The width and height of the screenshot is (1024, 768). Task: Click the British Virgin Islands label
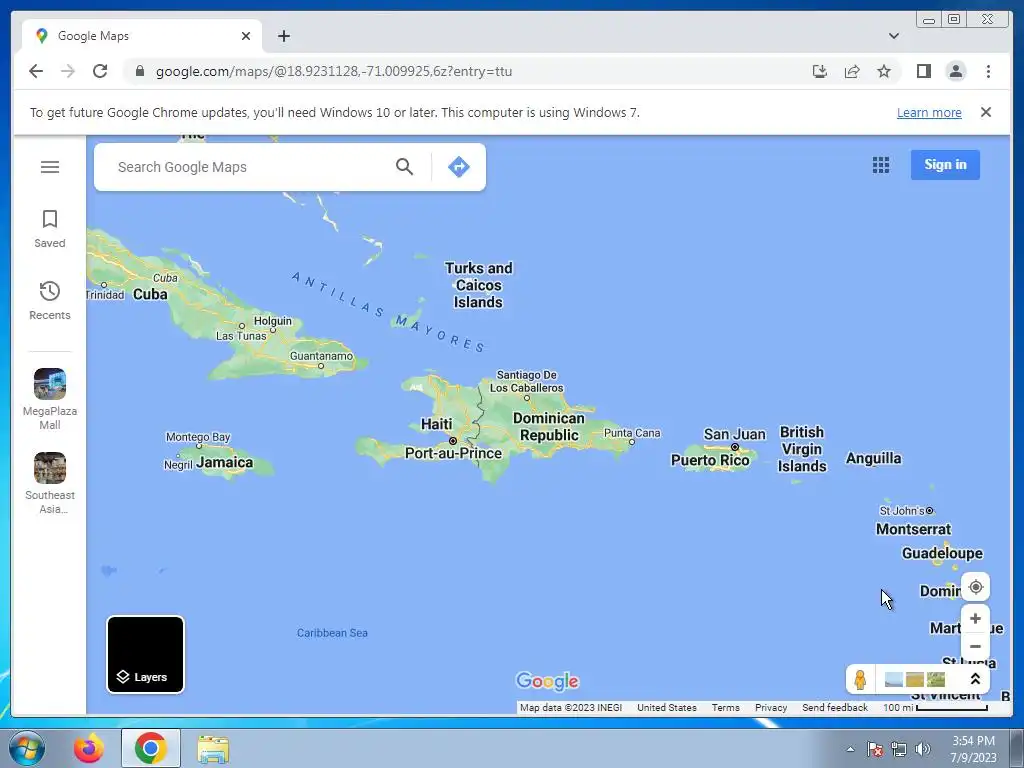click(x=802, y=449)
